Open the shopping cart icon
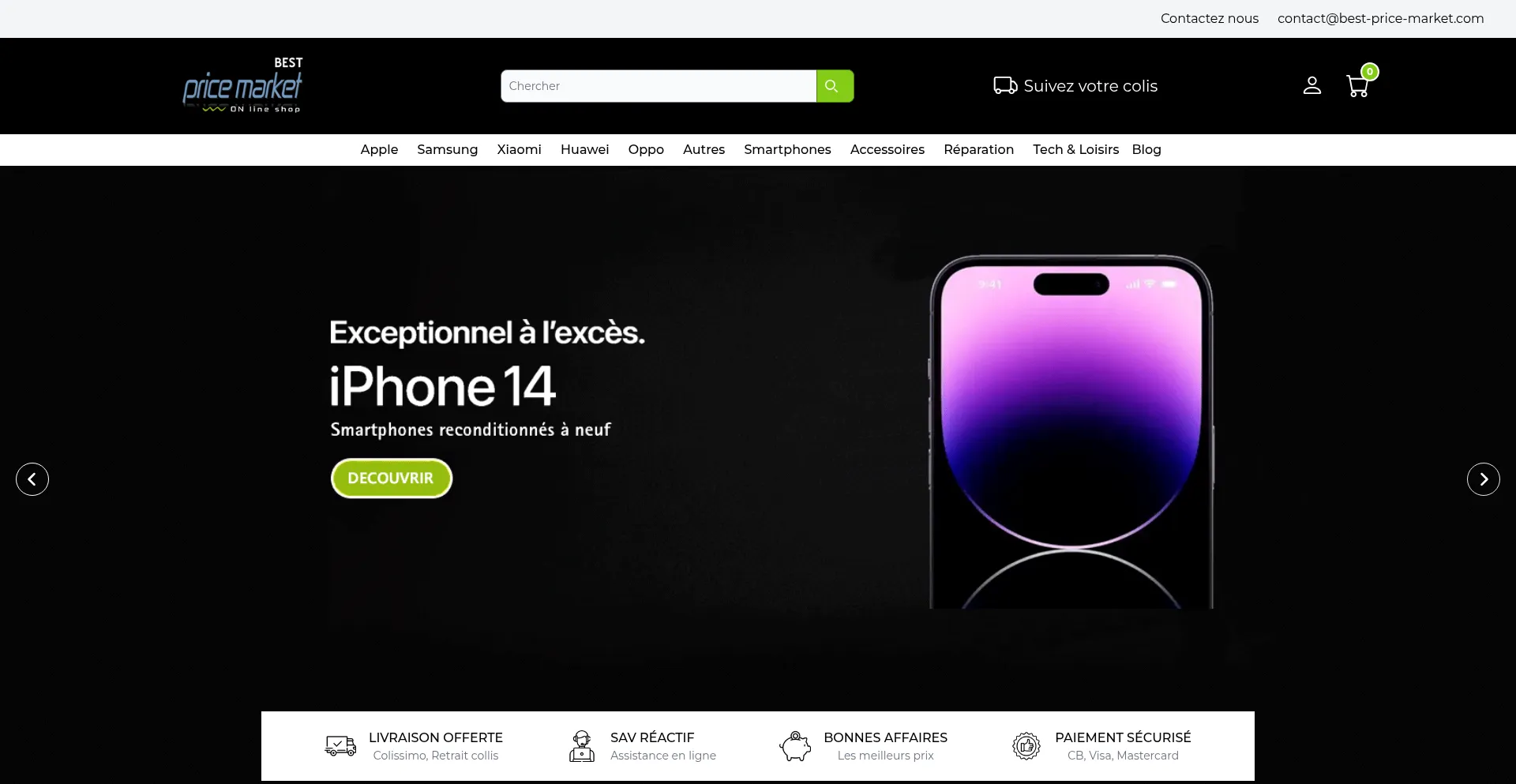1516x784 pixels. [x=1358, y=85]
